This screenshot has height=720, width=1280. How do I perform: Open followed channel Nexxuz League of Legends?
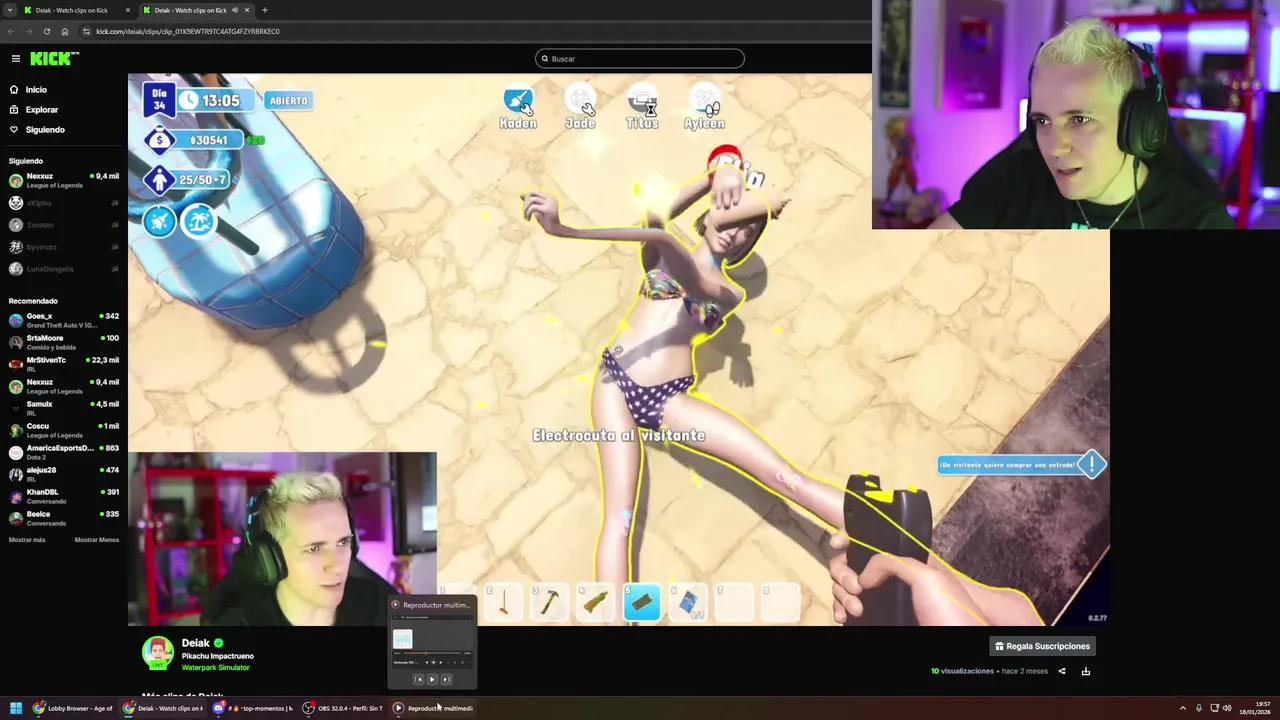coord(62,180)
